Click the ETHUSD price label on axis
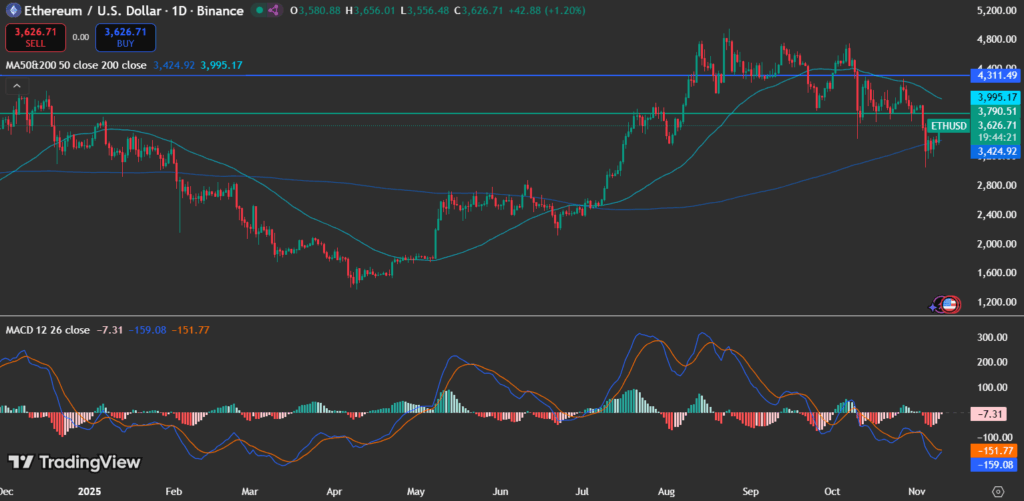This screenshot has width=1024, height=501. tap(948, 125)
